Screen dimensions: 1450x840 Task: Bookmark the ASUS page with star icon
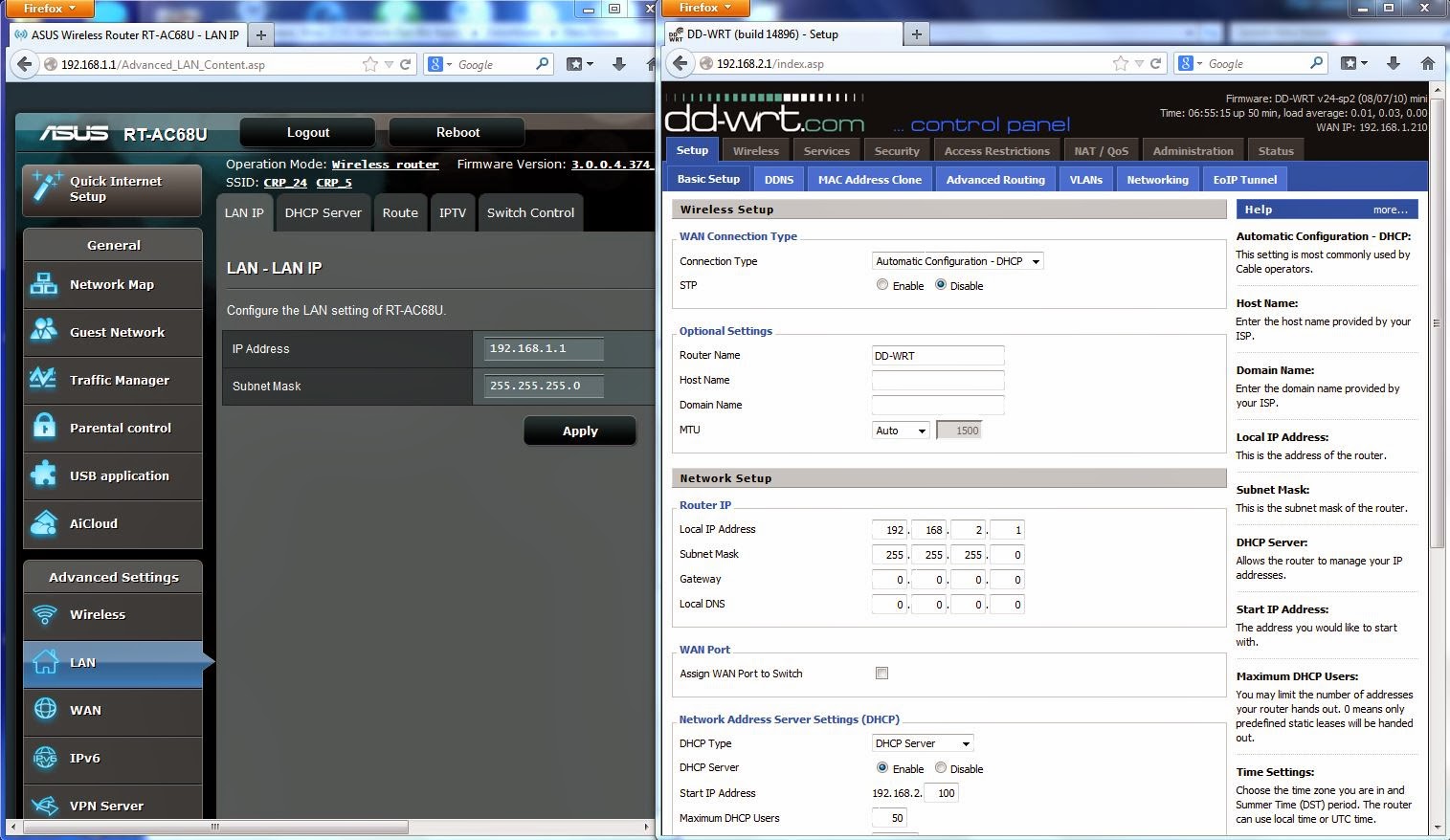coord(370,64)
